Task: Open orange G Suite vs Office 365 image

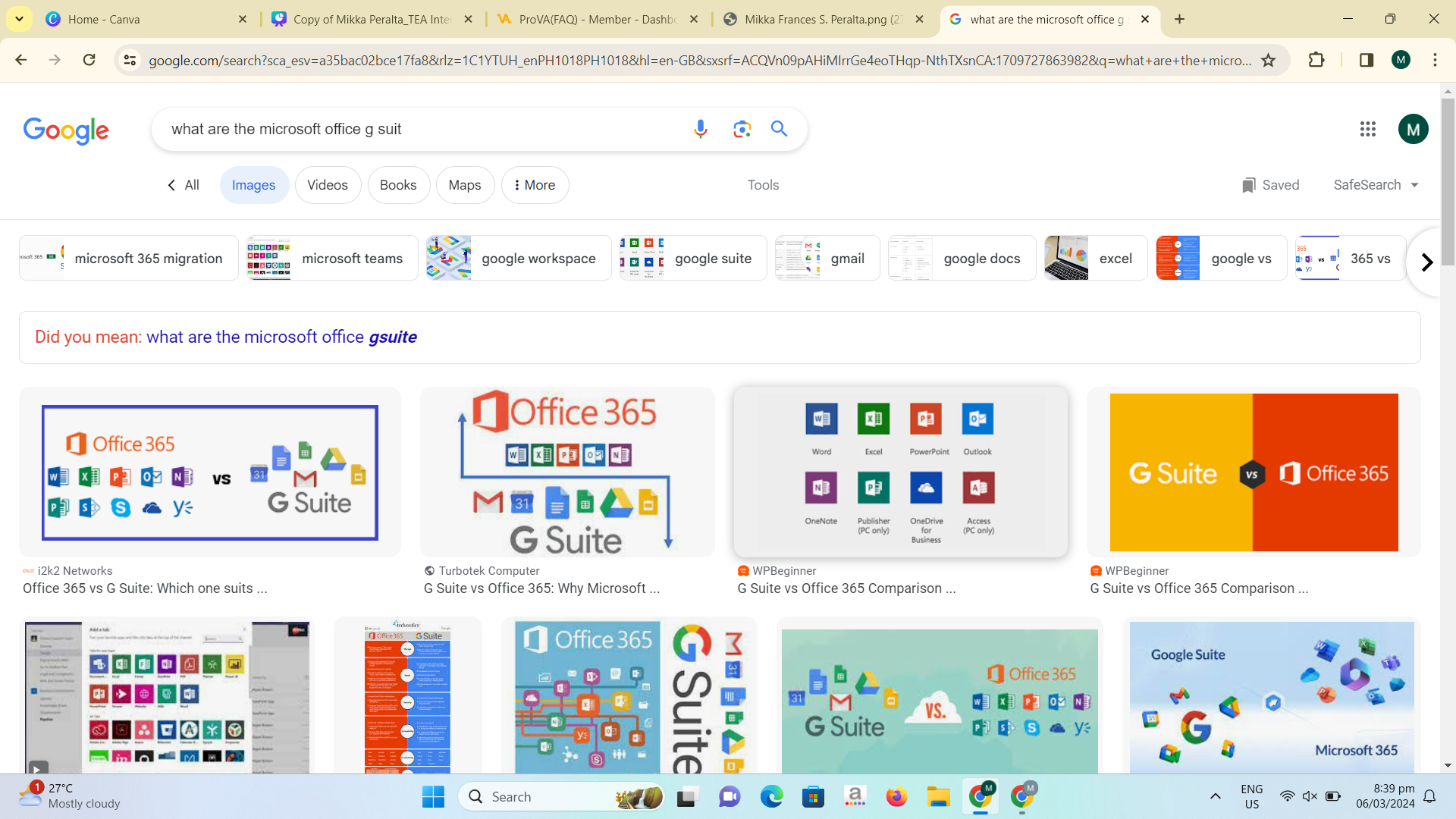Action: pyautogui.click(x=1254, y=472)
